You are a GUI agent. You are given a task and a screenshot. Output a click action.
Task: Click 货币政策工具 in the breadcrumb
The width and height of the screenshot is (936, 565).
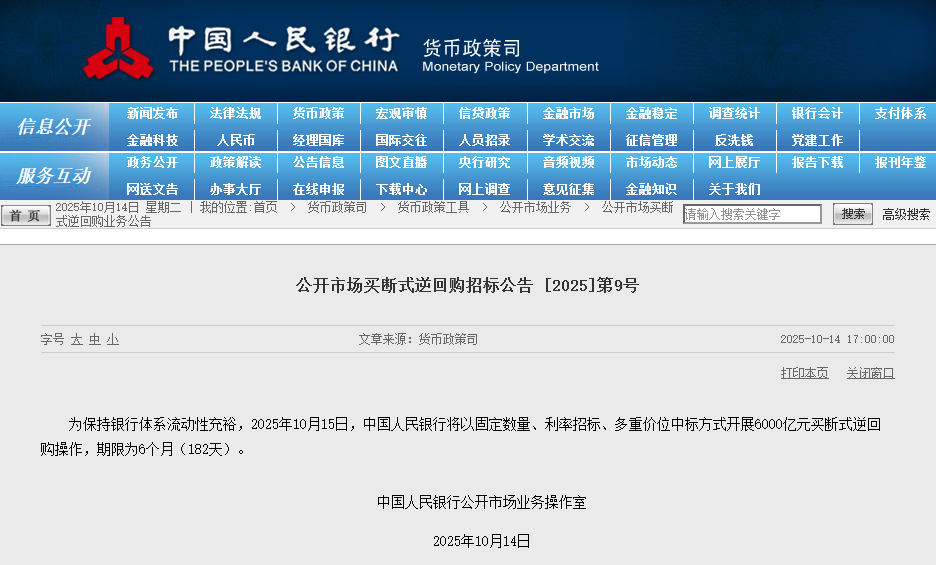[x=433, y=207]
